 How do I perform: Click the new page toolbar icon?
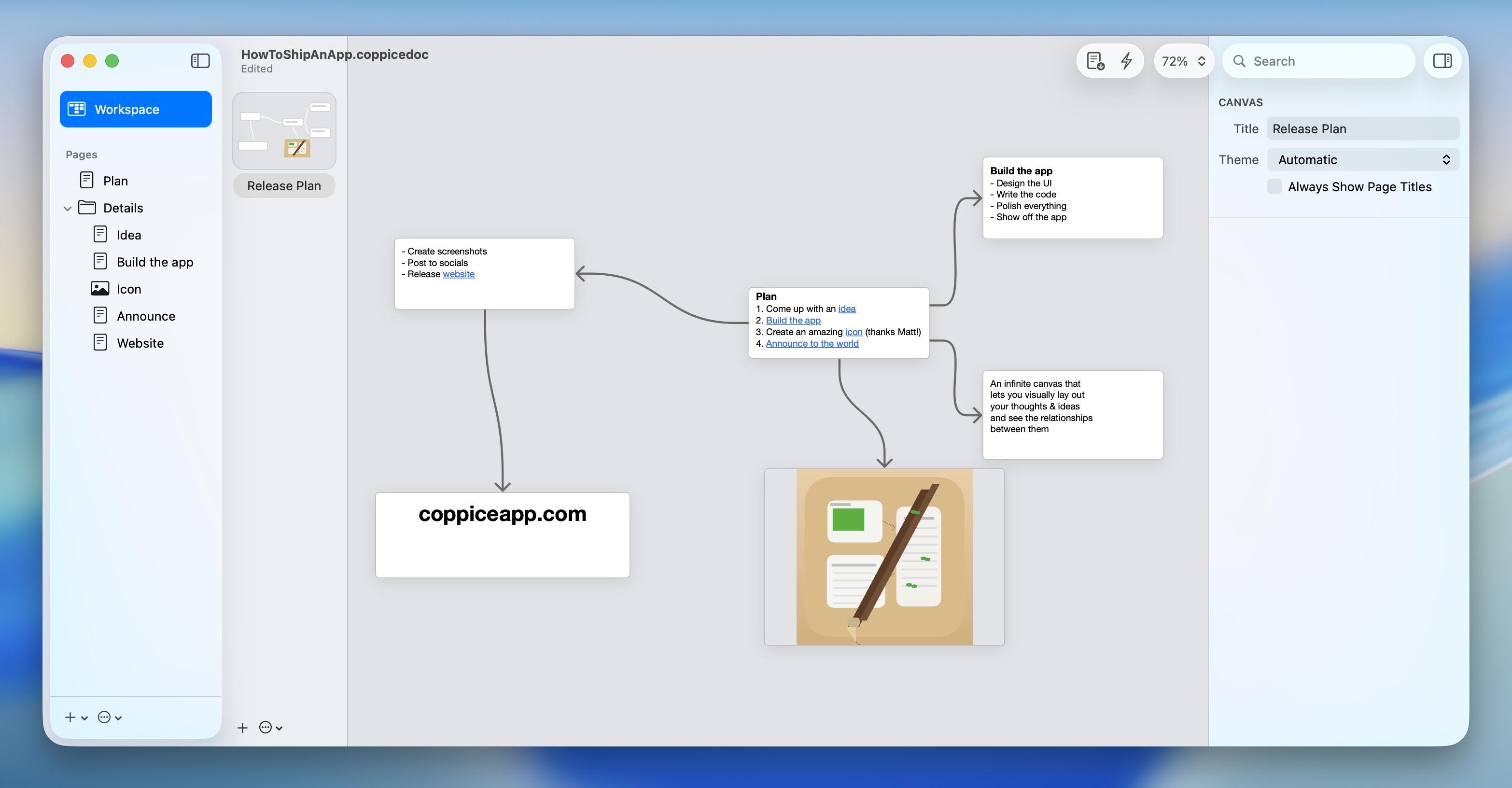[1095, 60]
